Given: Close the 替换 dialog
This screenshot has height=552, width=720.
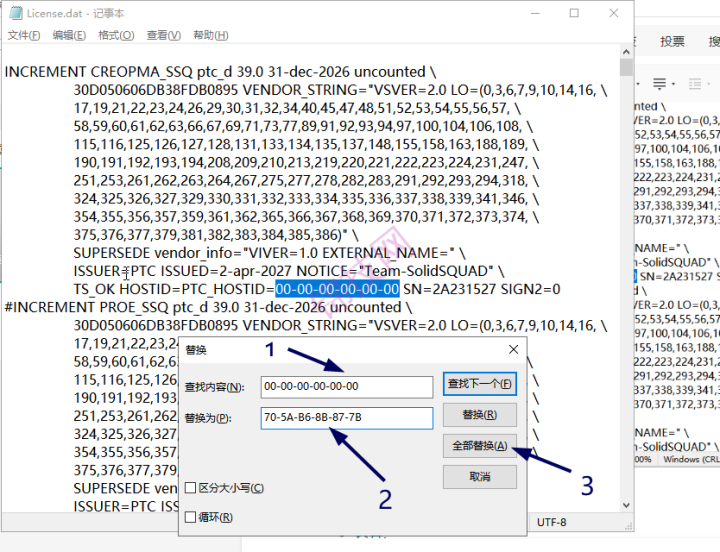Looking at the screenshot, I should click(x=513, y=349).
